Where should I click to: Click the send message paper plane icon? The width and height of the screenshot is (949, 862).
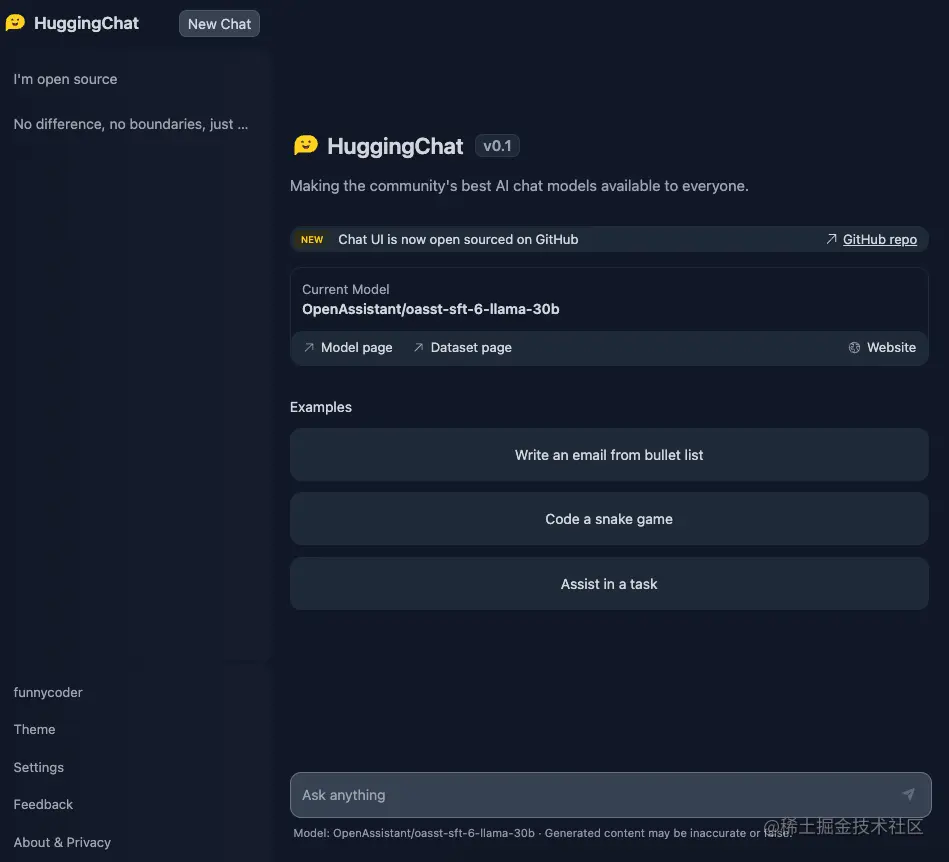point(908,794)
